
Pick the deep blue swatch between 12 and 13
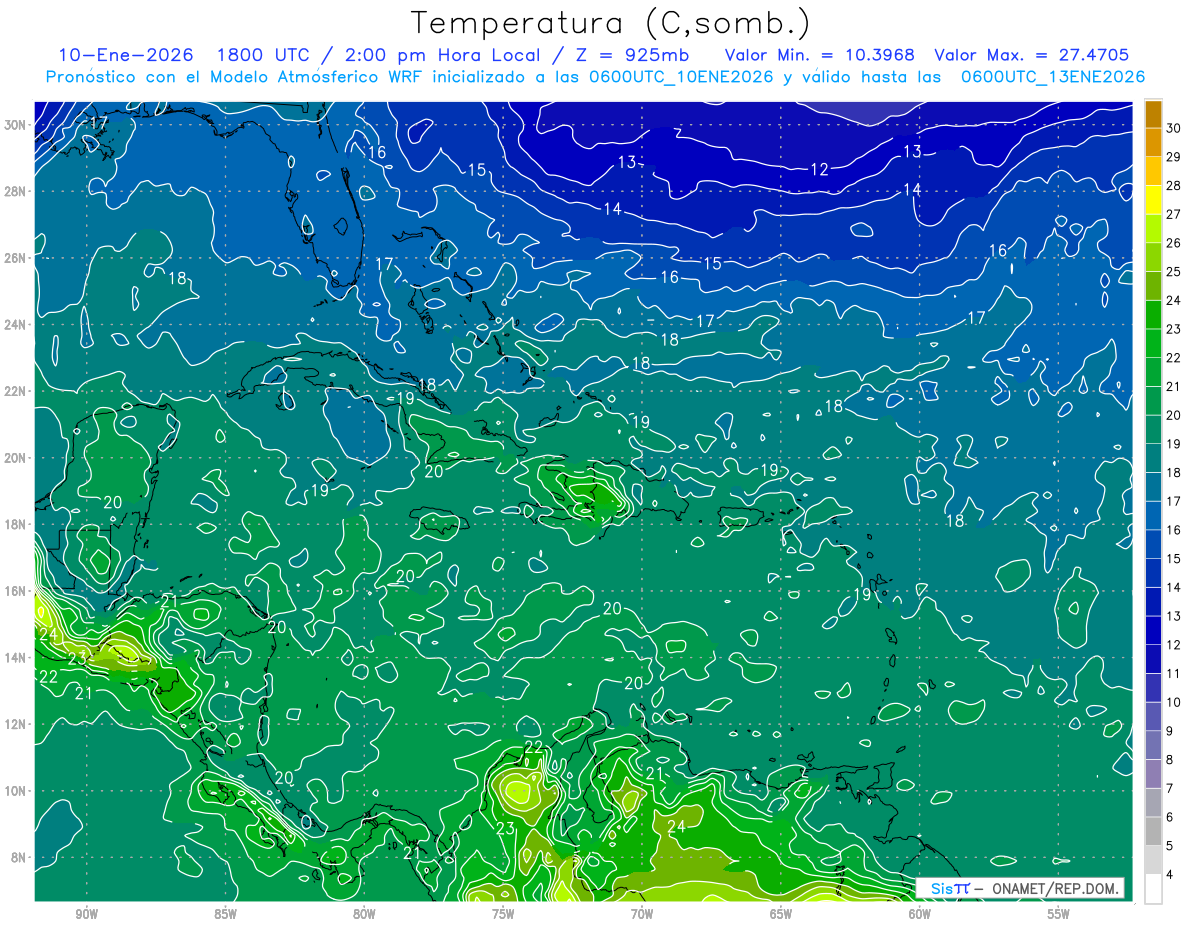pyautogui.click(x=1153, y=630)
